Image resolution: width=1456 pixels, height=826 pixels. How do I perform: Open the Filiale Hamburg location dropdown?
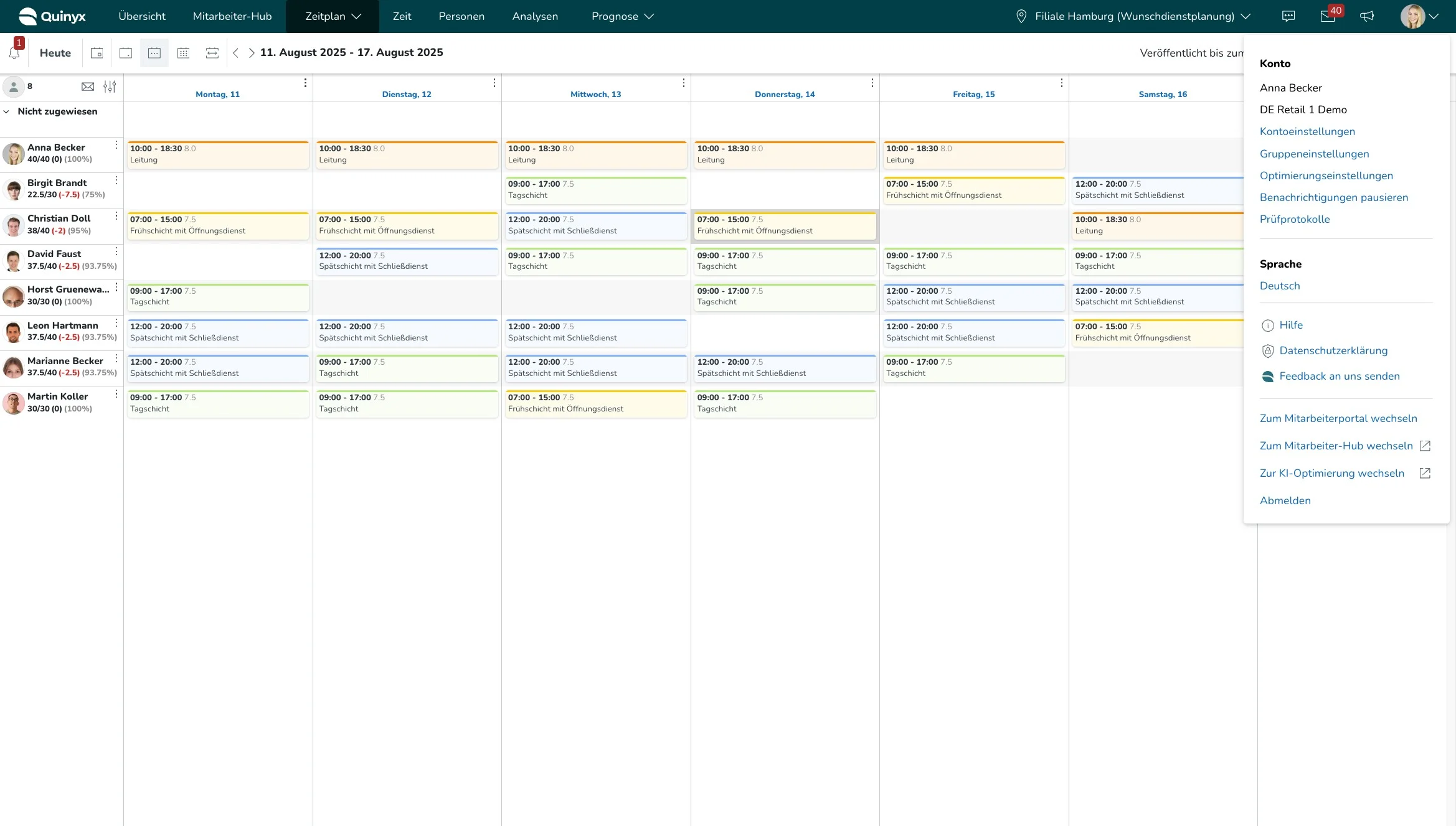(x=1133, y=16)
